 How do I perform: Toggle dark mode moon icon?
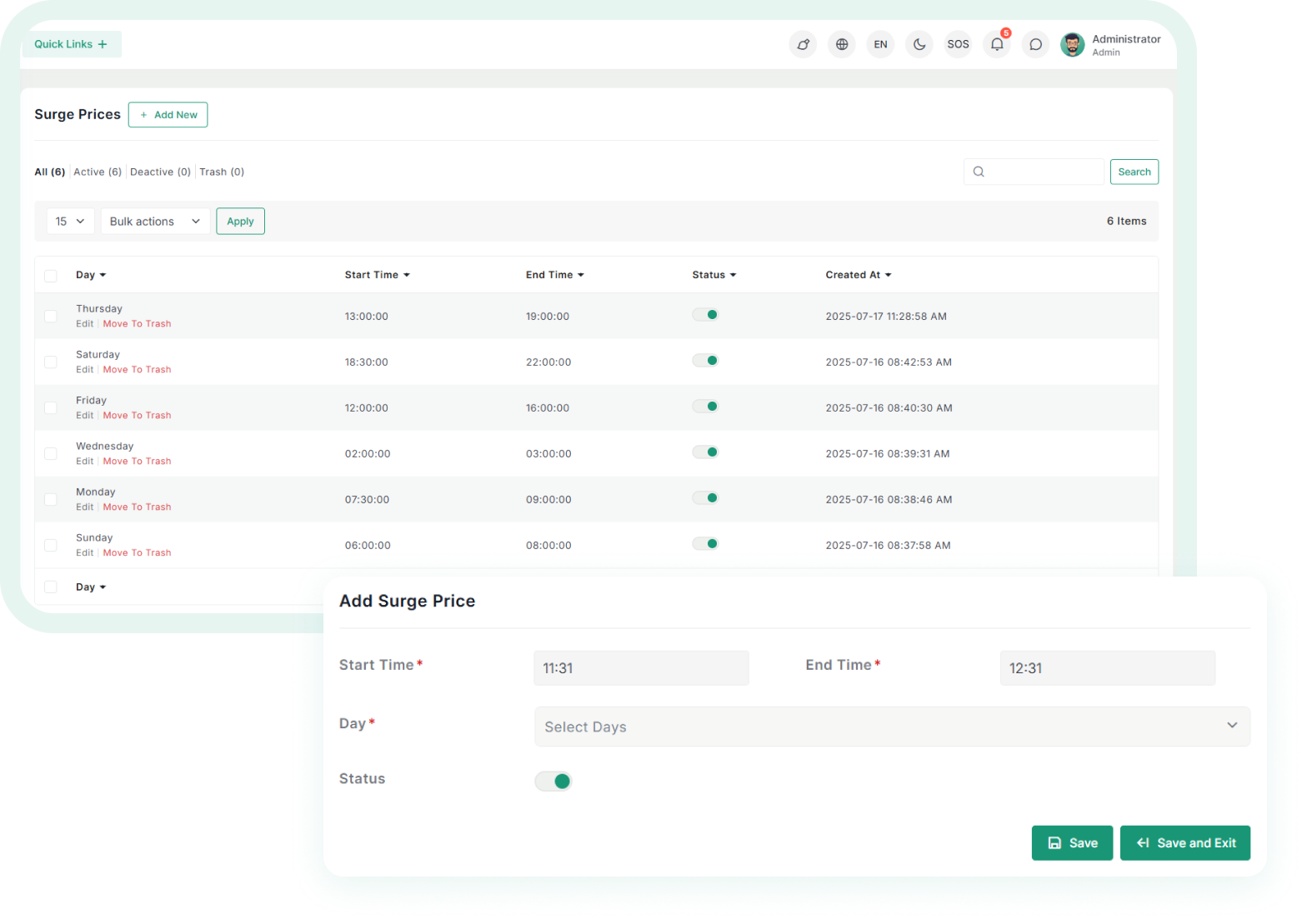pyautogui.click(x=919, y=44)
